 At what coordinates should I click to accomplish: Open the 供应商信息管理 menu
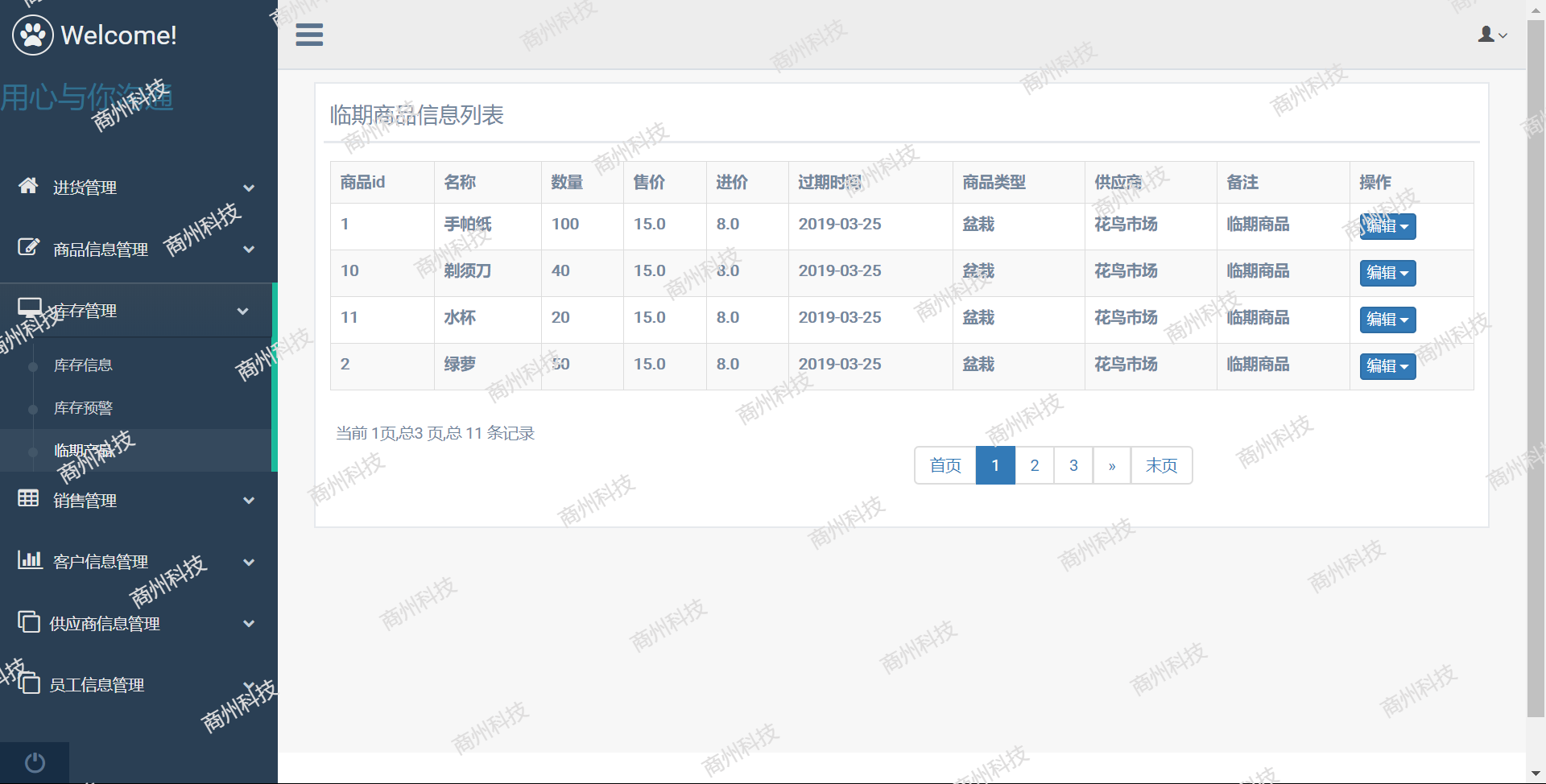point(137,624)
